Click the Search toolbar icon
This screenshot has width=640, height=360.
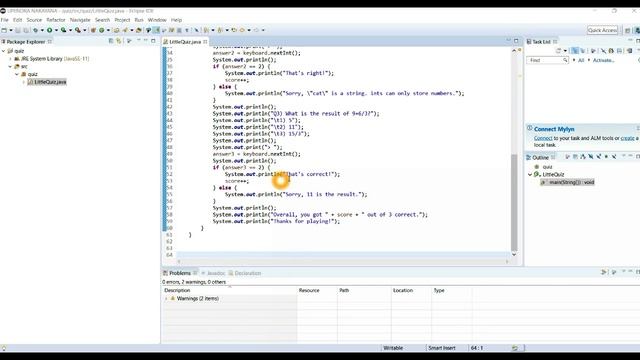click(x=138, y=30)
